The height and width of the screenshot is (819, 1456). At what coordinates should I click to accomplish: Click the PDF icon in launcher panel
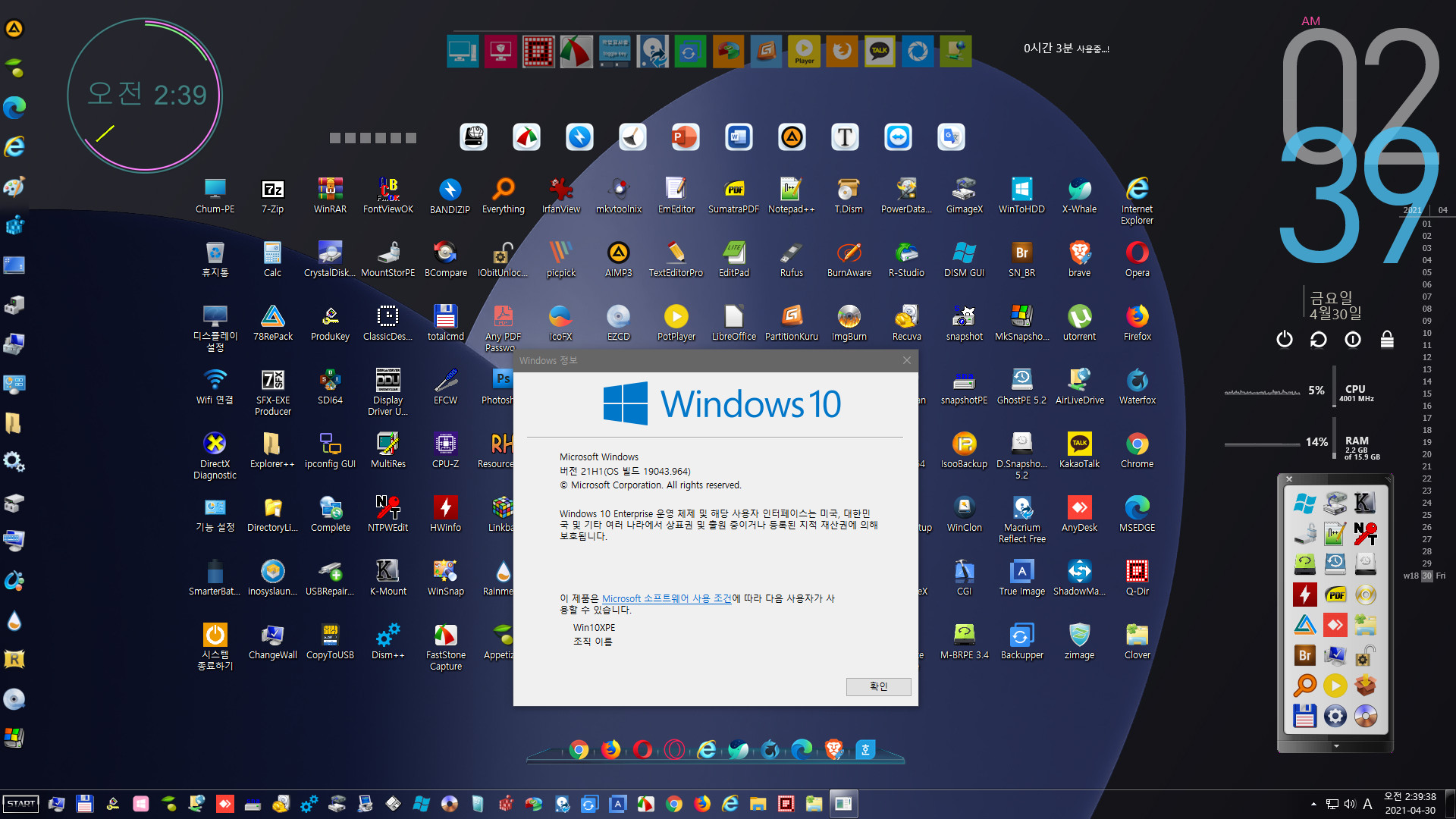(x=1335, y=595)
